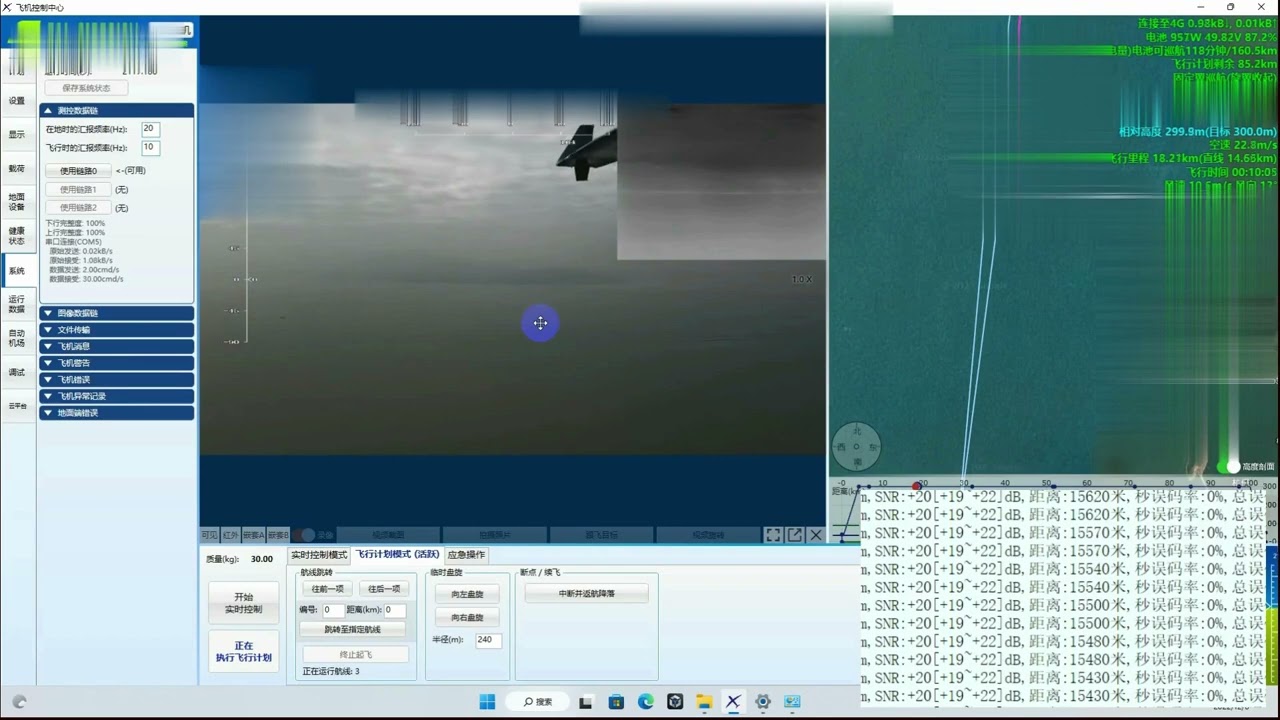Switch to the 自动机场 sidebar tab
The height and width of the screenshot is (720, 1280).
tap(17, 338)
